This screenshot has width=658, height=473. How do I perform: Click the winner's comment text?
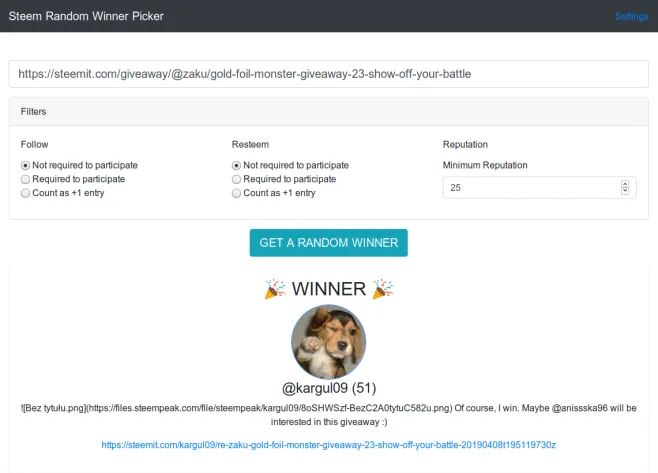coord(328,414)
